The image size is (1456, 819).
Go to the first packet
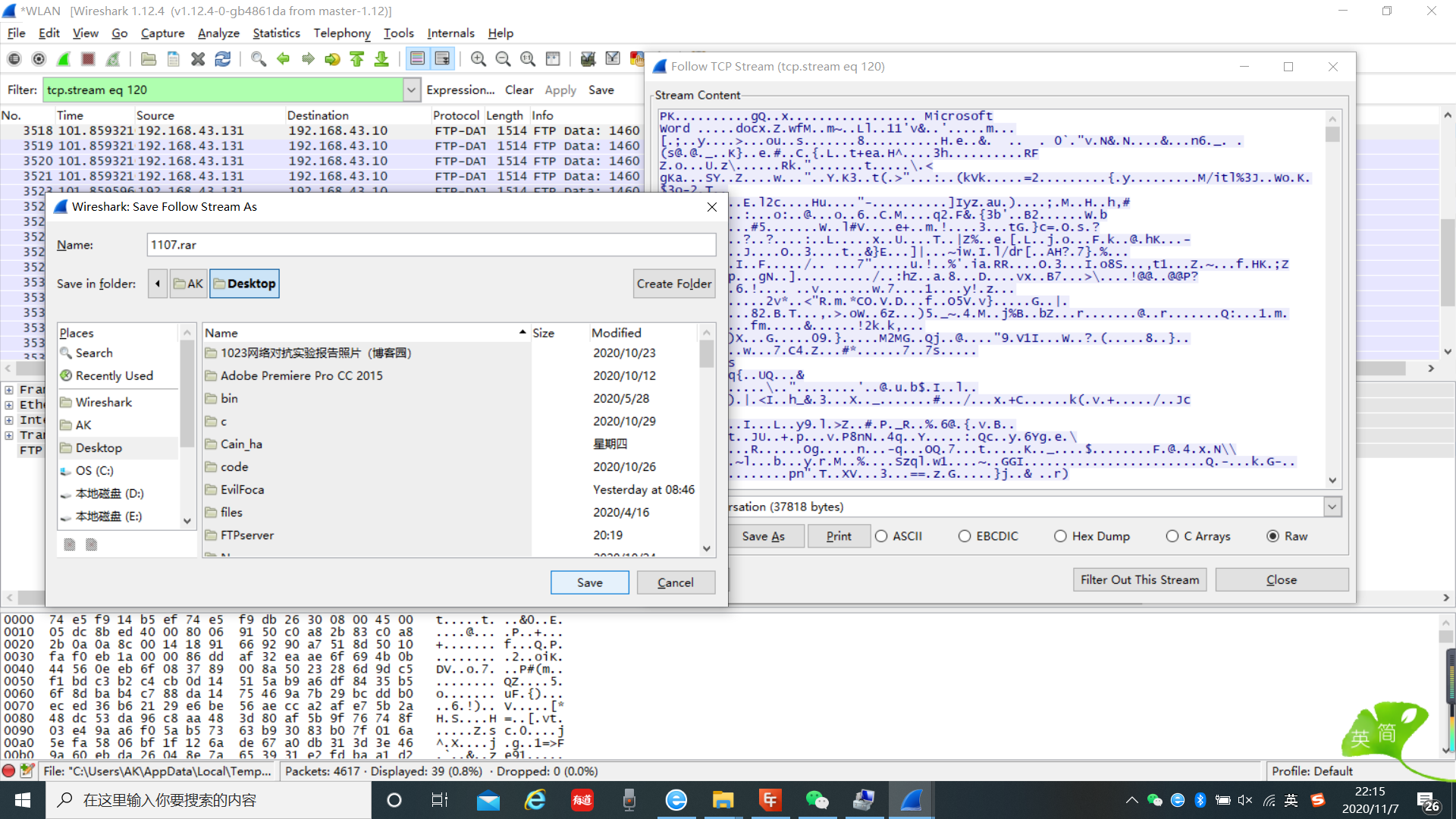pyautogui.click(x=356, y=59)
